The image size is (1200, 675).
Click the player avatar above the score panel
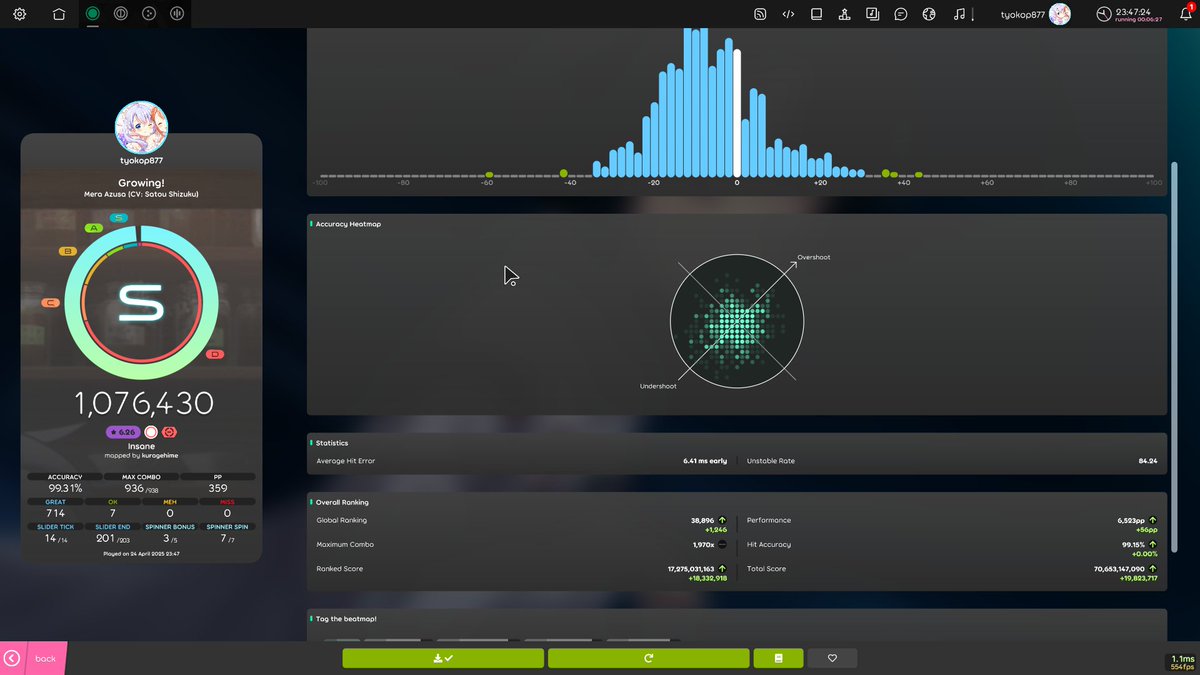coord(142,127)
